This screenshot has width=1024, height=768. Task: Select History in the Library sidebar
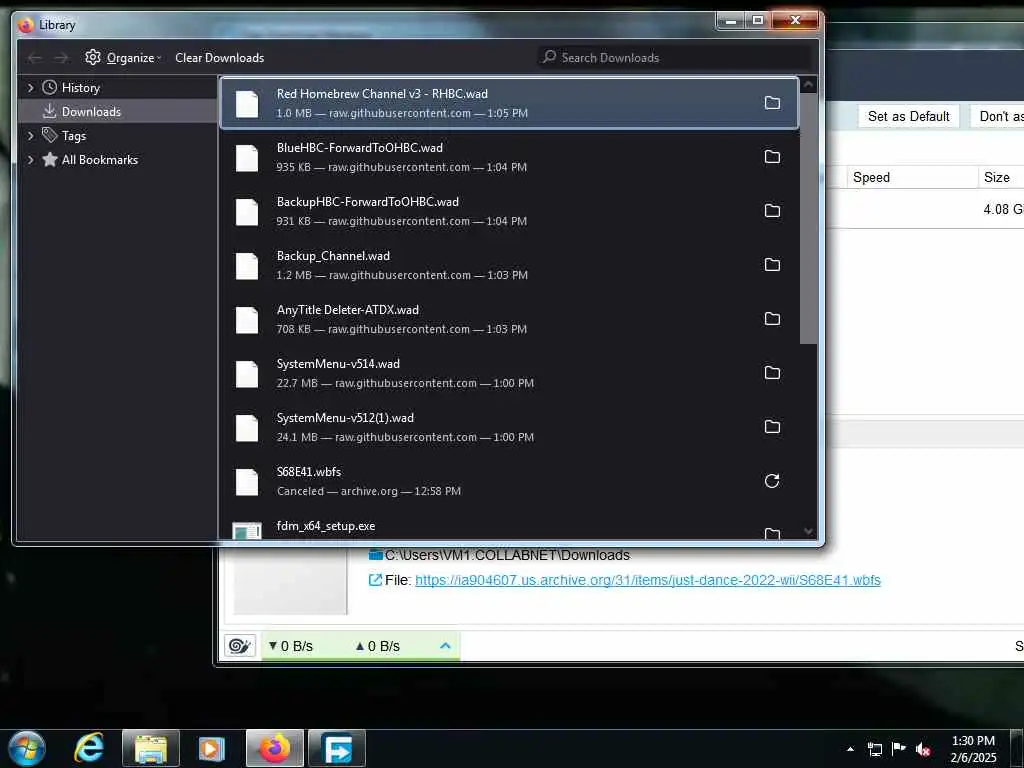118,88
